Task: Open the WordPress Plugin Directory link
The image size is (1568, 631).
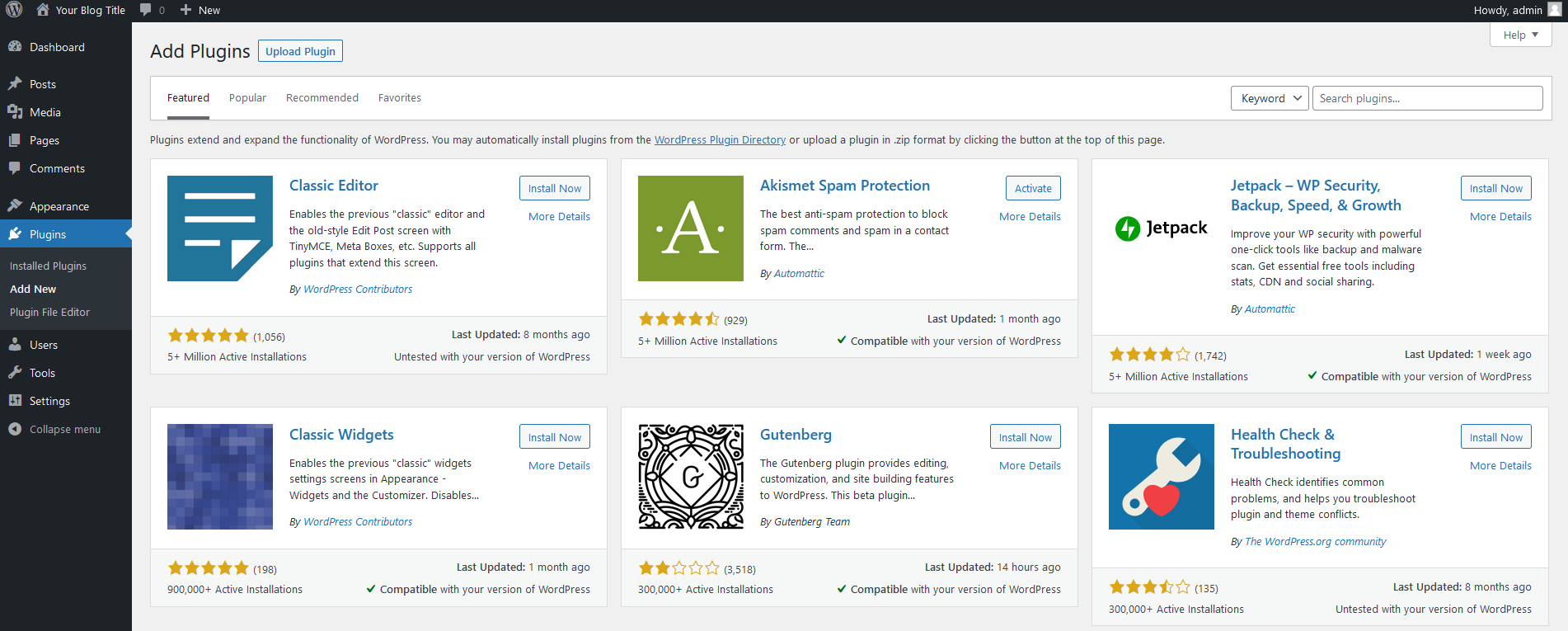Action: click(x=720, y=139)
